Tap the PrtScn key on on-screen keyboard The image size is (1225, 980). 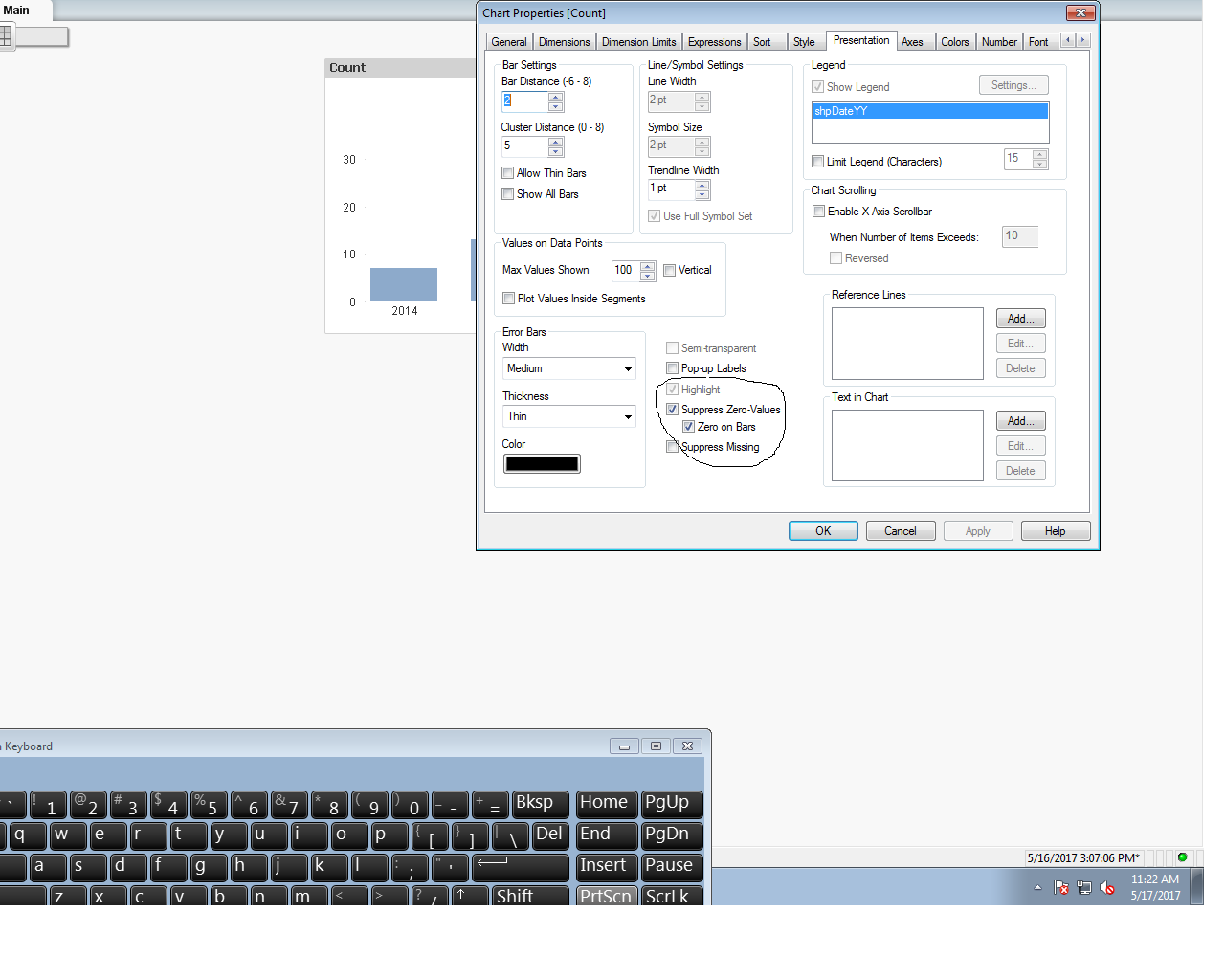pyautogui.click(x=606, y=896)
